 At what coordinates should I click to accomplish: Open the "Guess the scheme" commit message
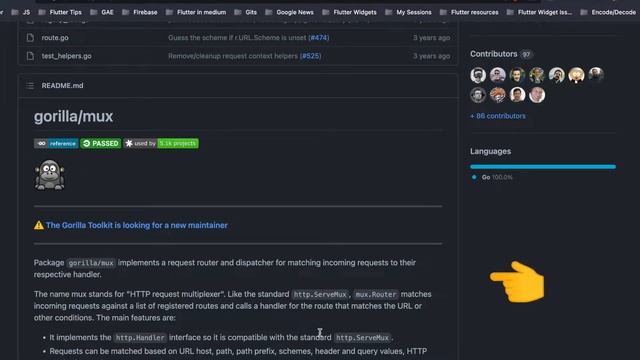pyautogui.click(x=237, y=38)
